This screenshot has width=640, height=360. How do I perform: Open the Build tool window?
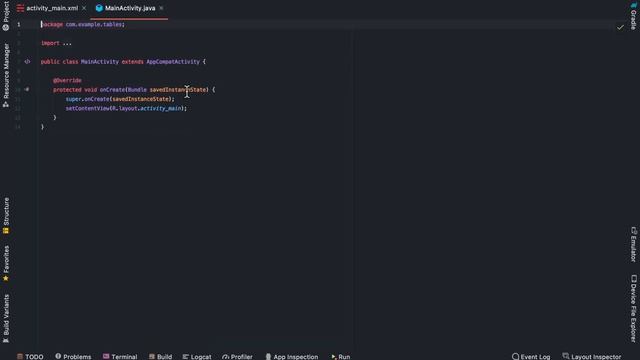coord(160,356)
